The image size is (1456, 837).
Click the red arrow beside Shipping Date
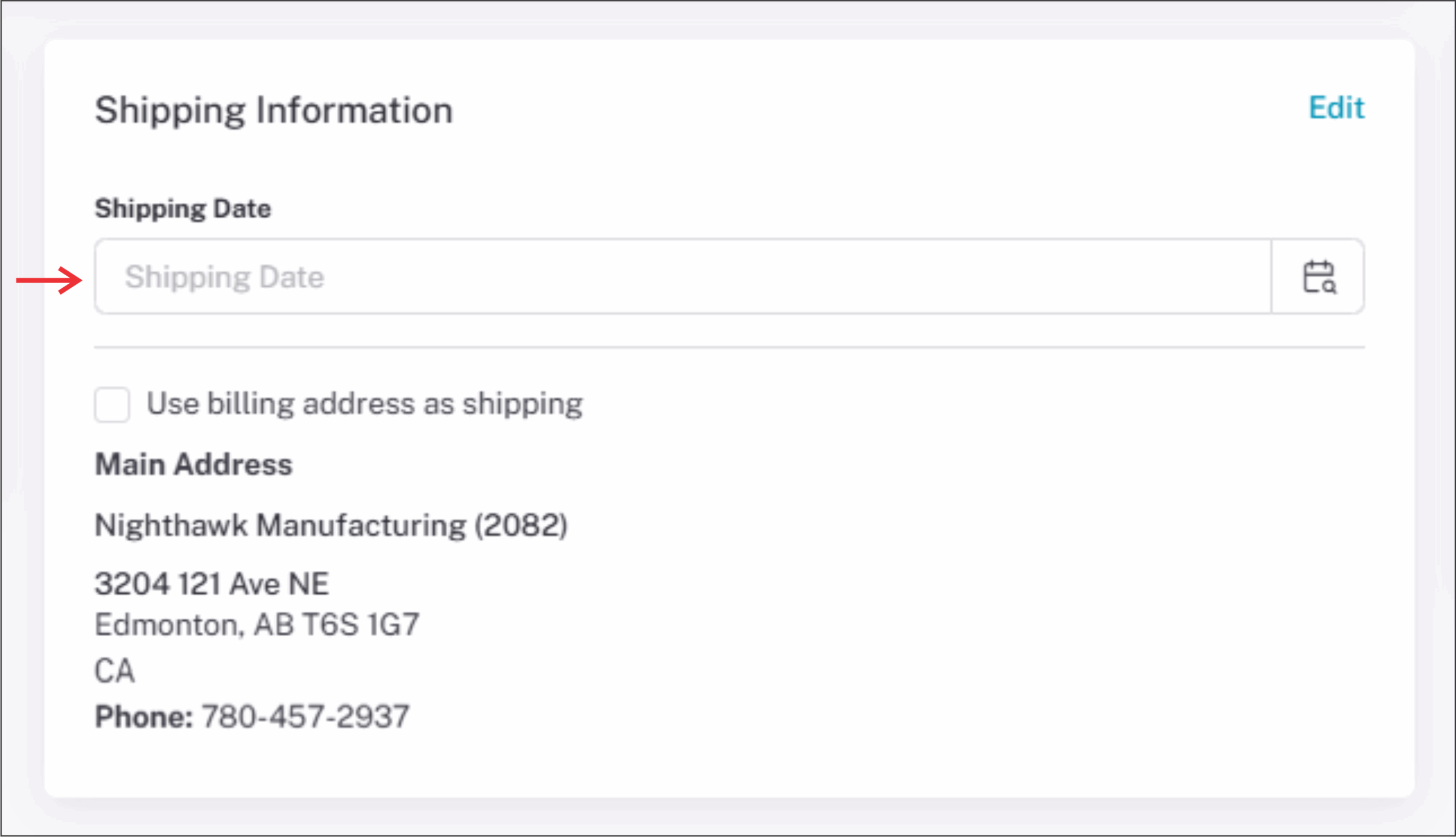click(49, 280)
